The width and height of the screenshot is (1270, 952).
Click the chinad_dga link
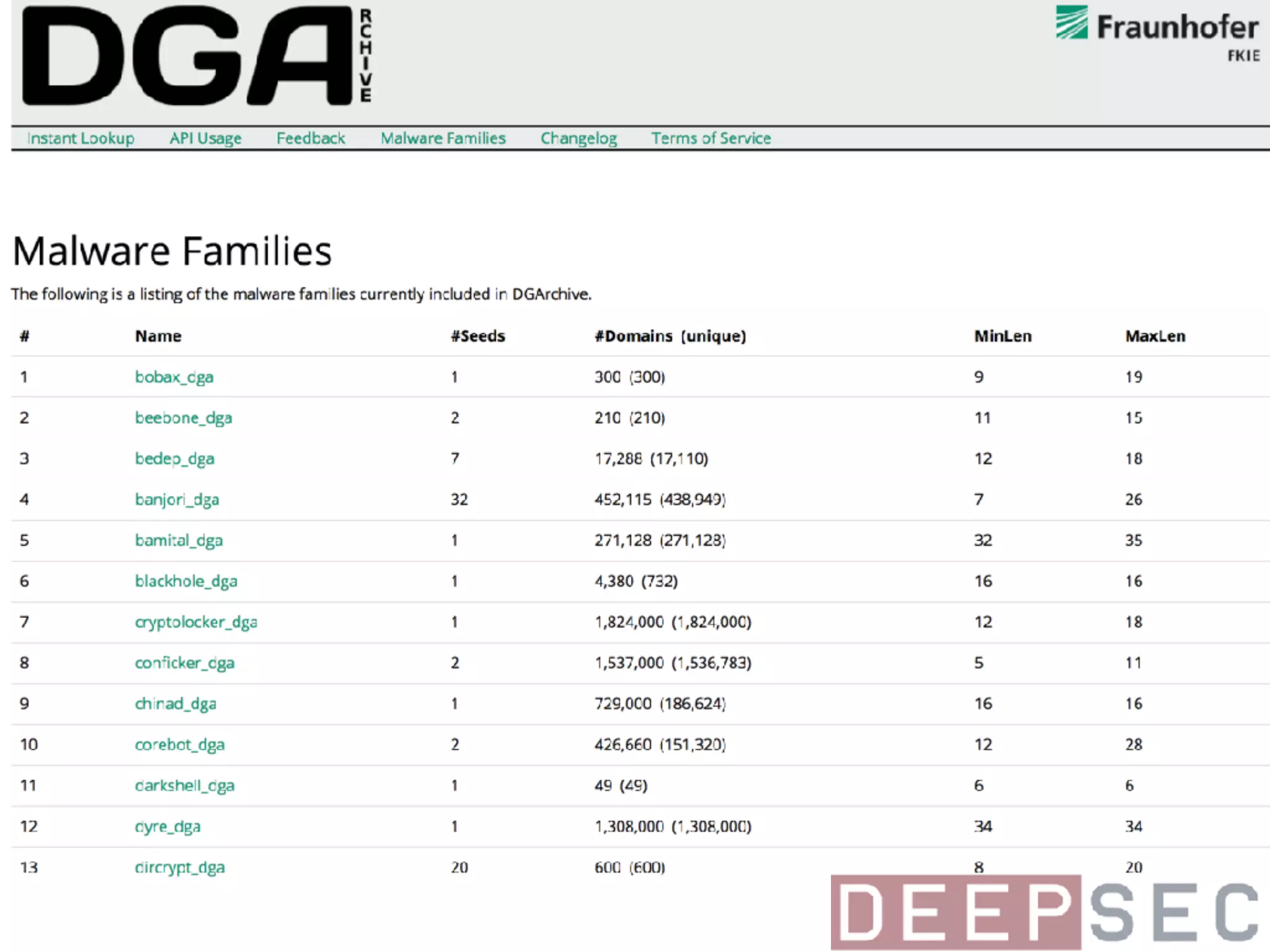point(175,704)
